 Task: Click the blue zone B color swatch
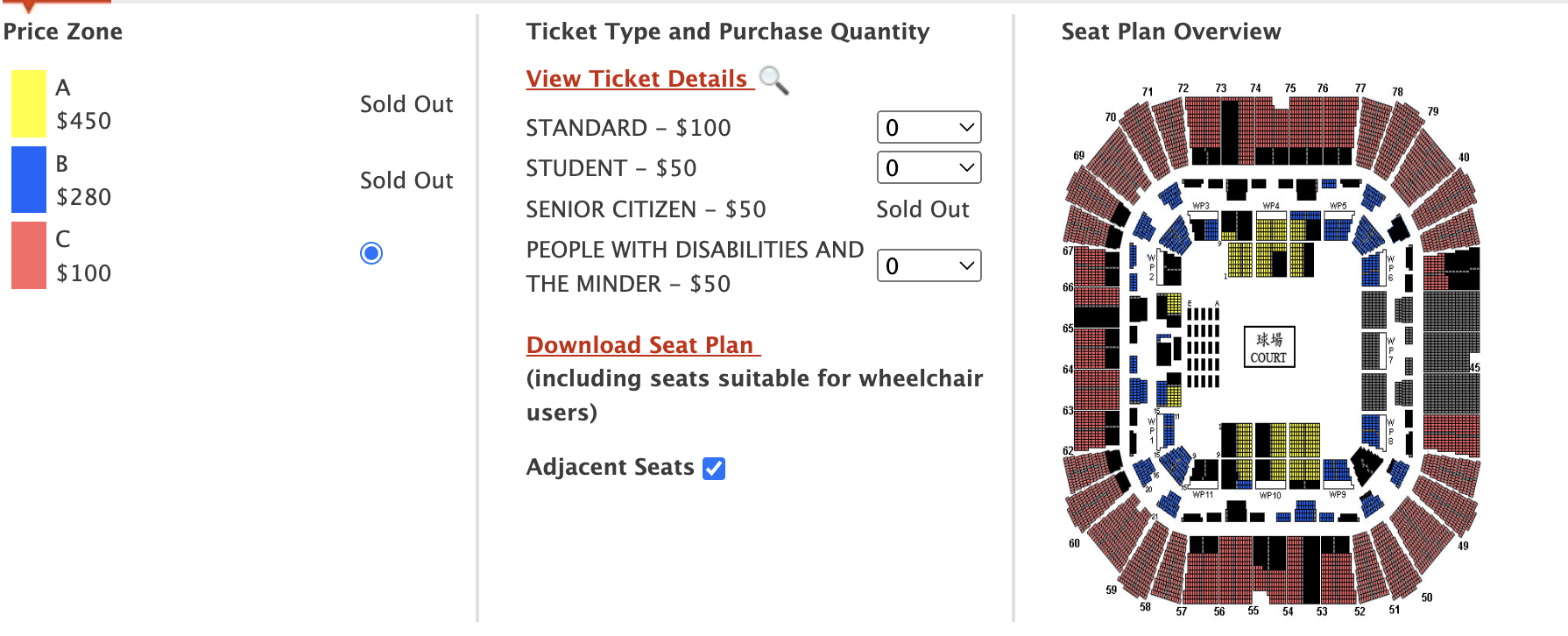click(29, 180)
